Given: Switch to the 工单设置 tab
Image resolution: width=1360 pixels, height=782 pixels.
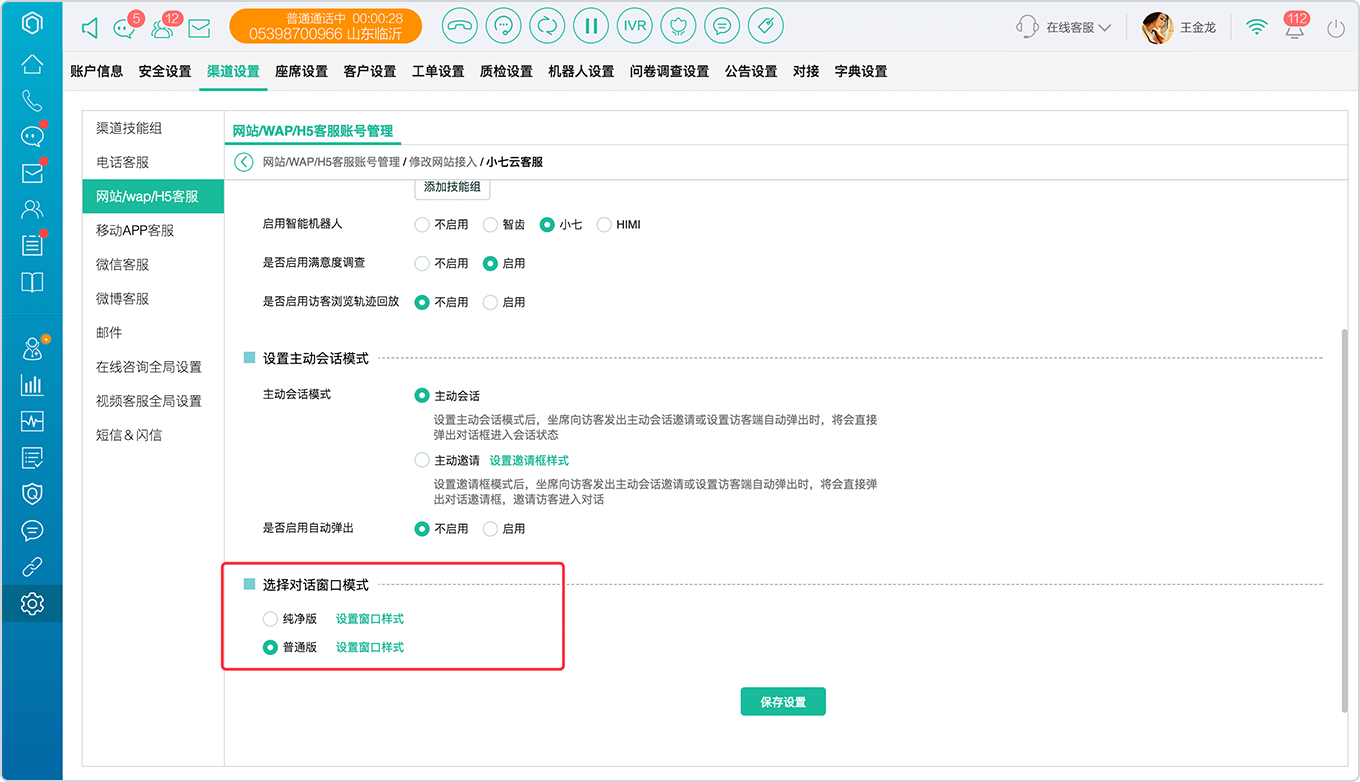Looking at the screenshot, I should click(438, 71).
